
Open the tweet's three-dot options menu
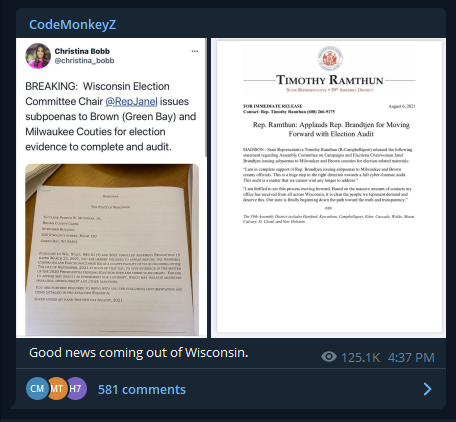(x=195, y=51)
